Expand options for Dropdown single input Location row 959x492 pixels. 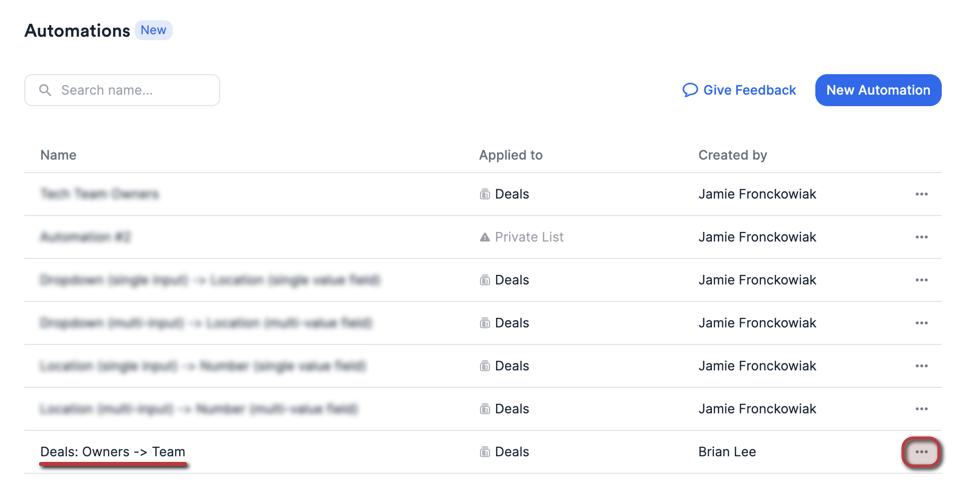coord(921,280)
